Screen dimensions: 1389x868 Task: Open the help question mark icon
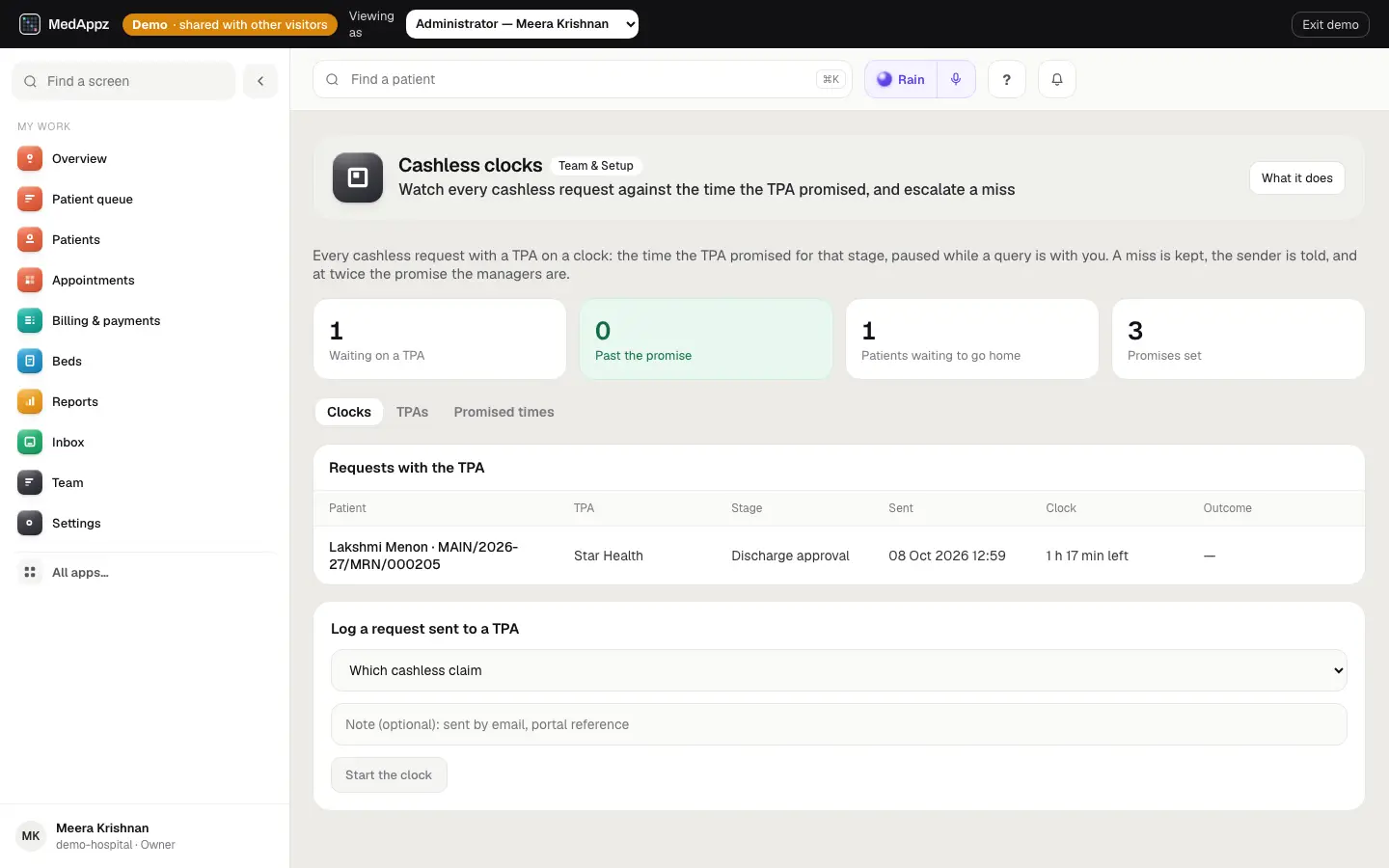point(1006,79)
